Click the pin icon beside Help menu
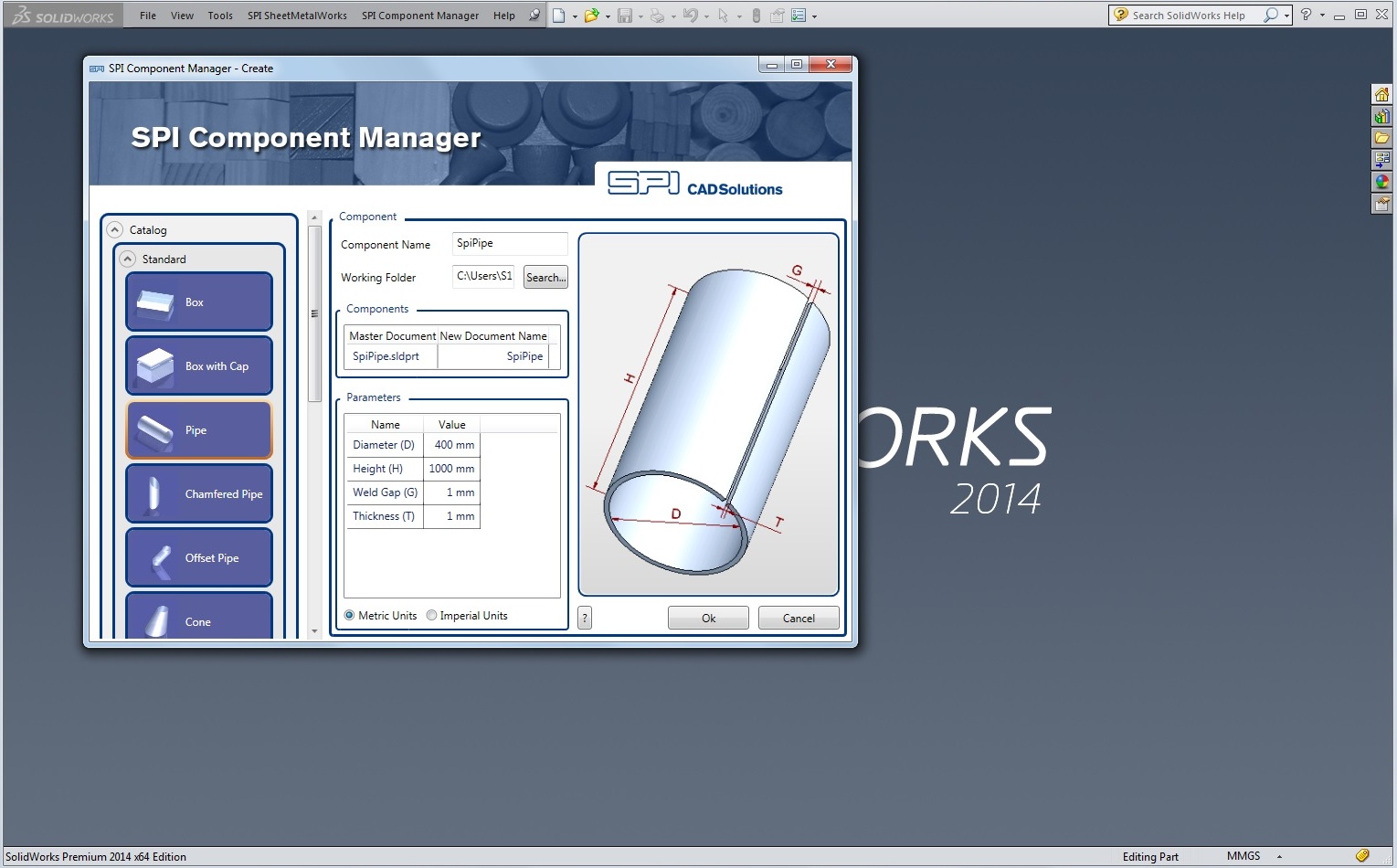The image size is (1397, 868). coord(534,16)
